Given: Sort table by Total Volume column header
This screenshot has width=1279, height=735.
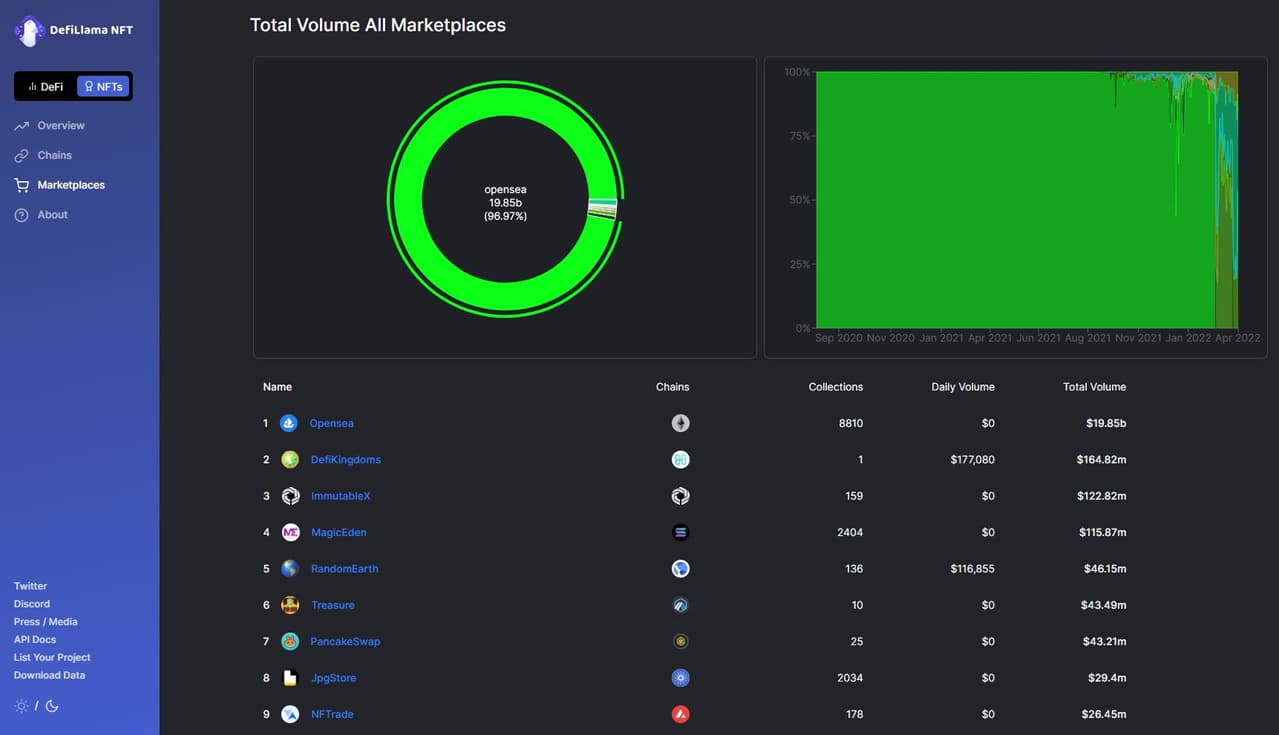Looking at the screenshot, I should (x=1094, y=387).
